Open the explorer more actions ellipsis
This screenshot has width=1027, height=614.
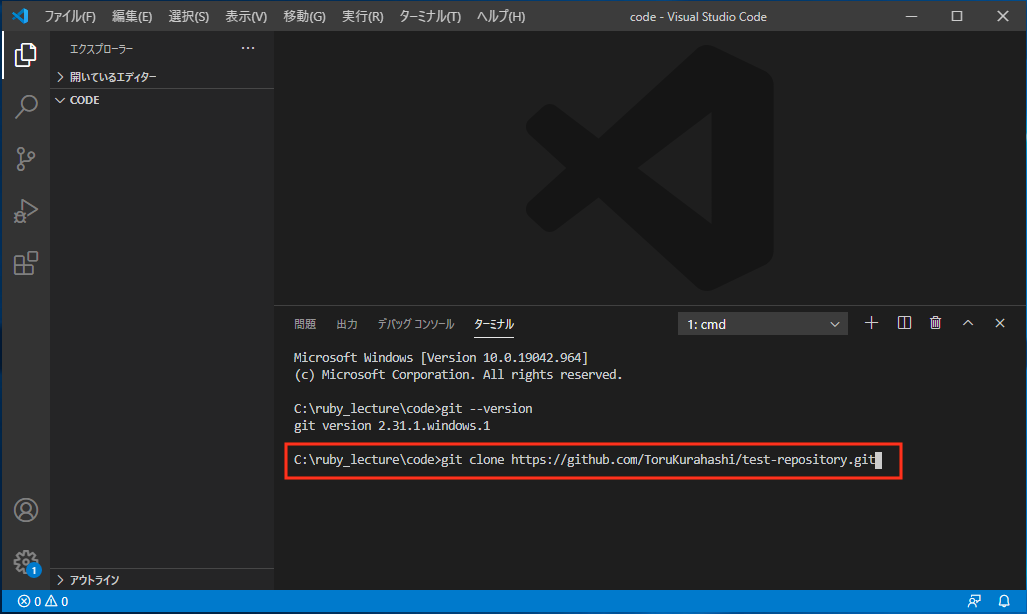point(248,48)
